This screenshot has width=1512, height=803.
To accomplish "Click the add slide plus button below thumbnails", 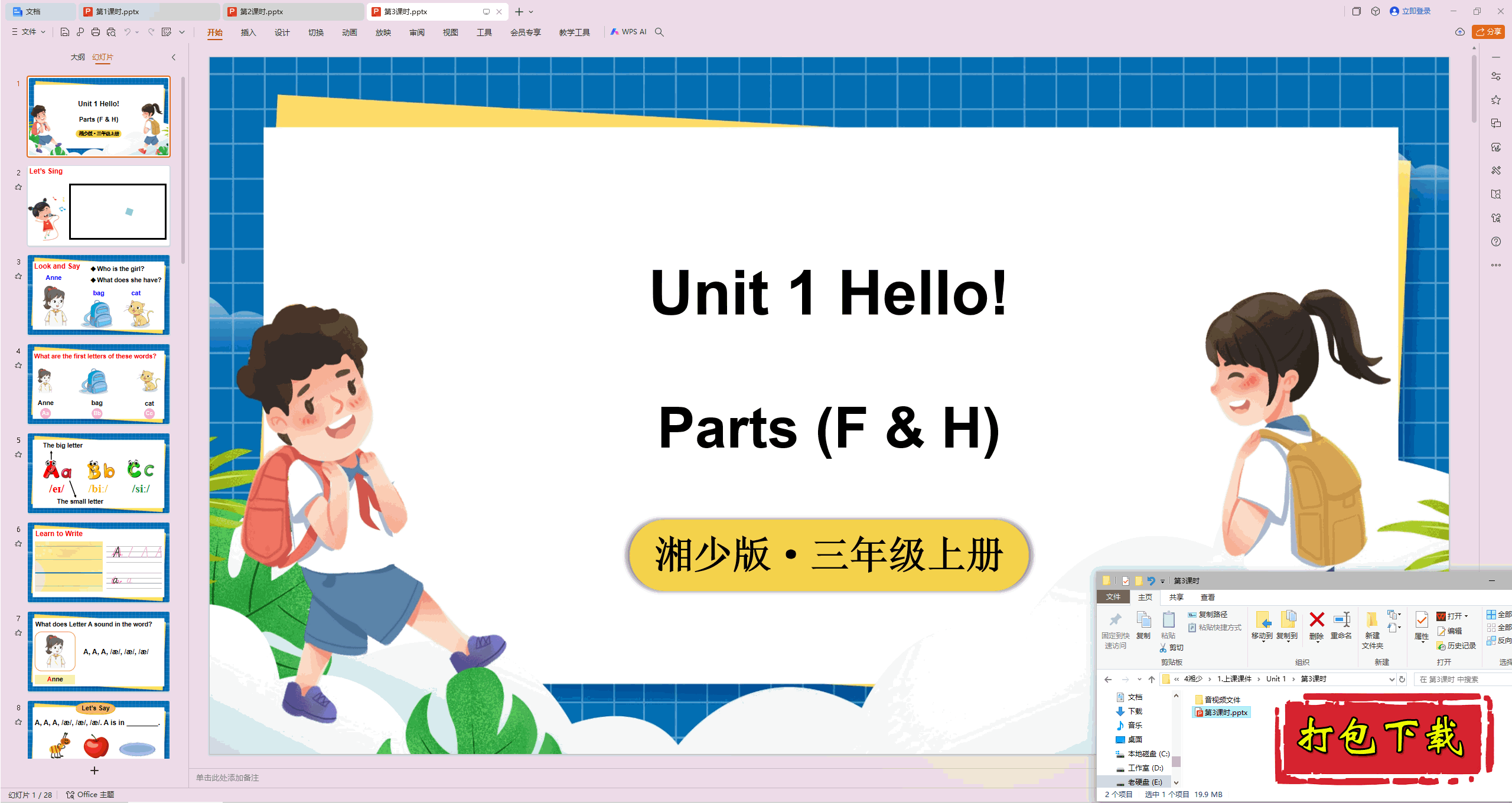I will point(94,771).
